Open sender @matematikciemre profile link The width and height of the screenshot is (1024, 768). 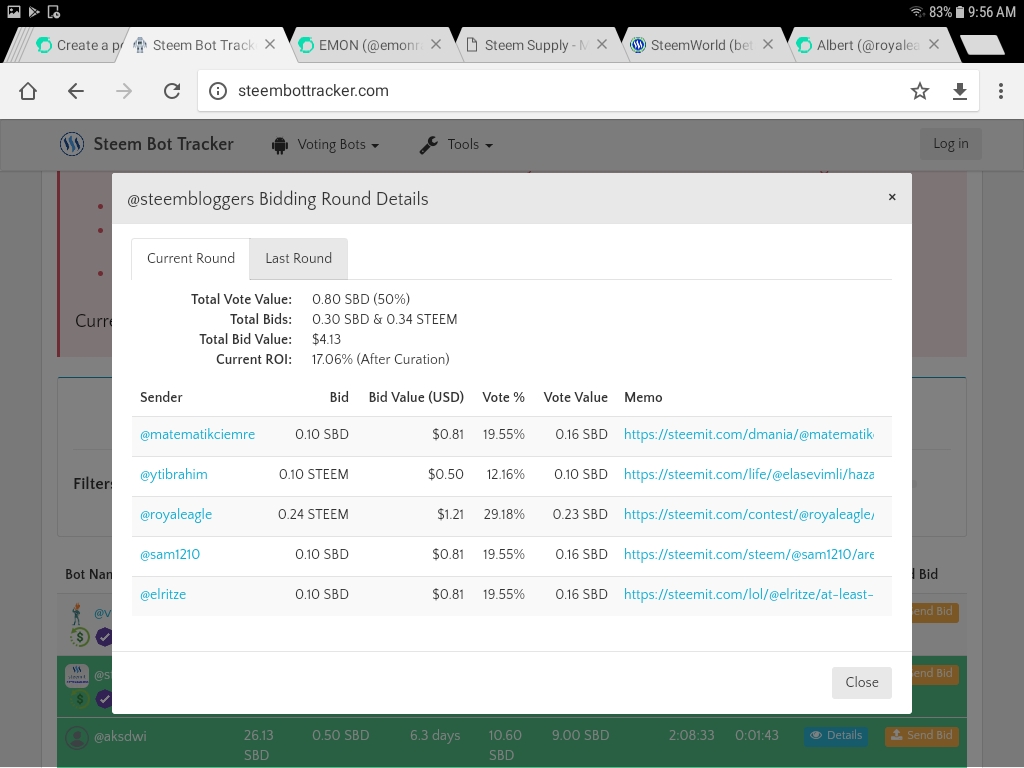[197, 435]
